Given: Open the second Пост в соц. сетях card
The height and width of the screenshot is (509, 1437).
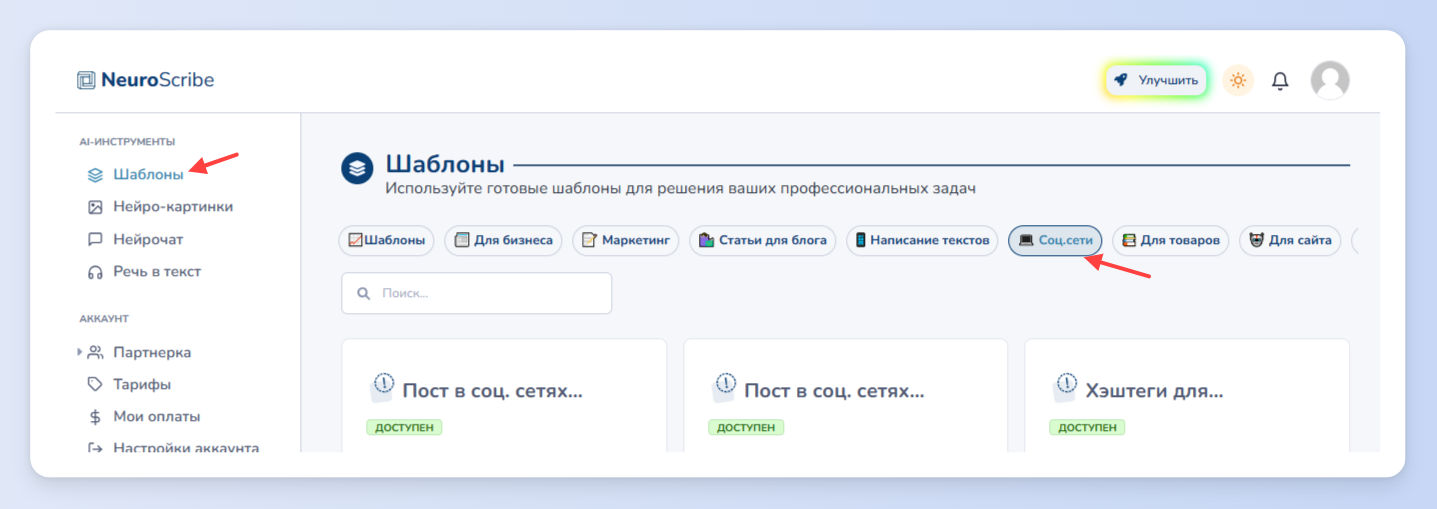Looking at the screenshot, I should point(845,395).
